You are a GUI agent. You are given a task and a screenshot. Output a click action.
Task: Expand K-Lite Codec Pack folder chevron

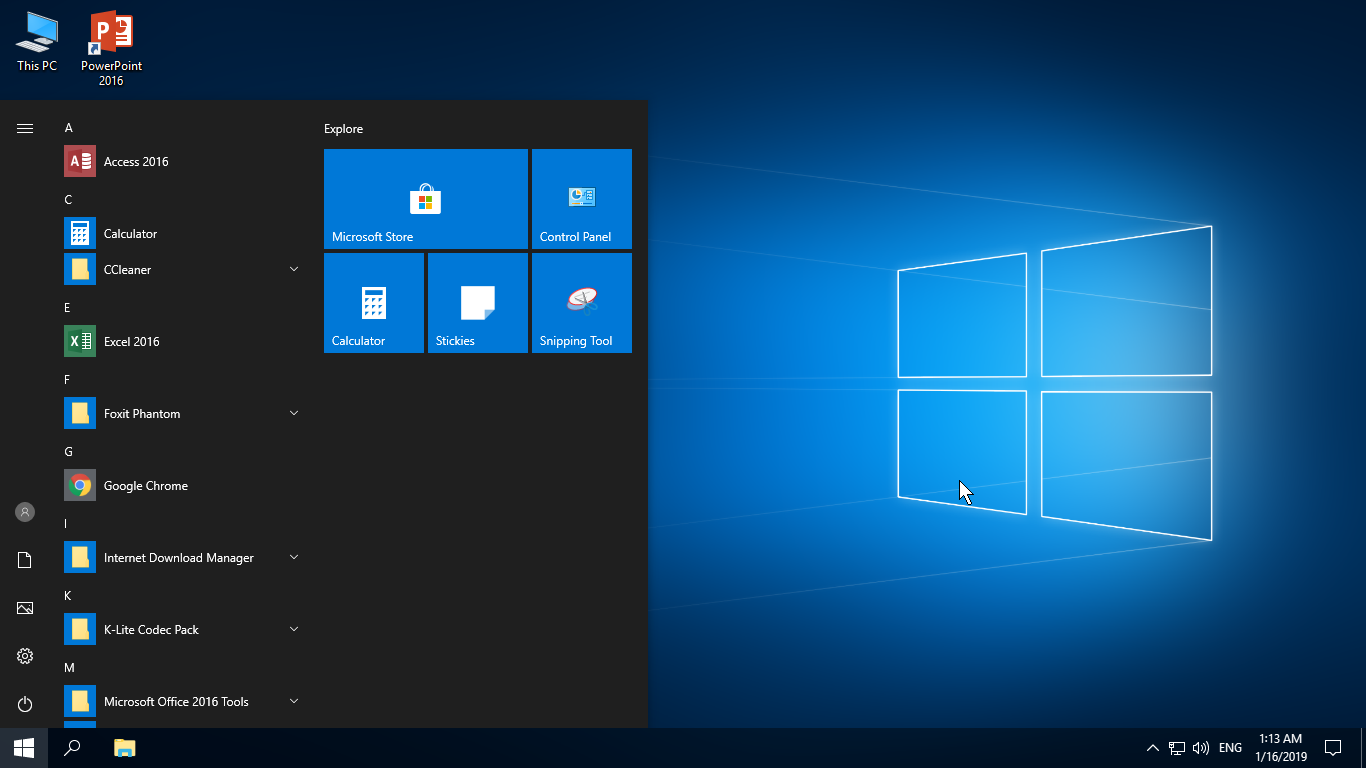click(x=294, y=629)
